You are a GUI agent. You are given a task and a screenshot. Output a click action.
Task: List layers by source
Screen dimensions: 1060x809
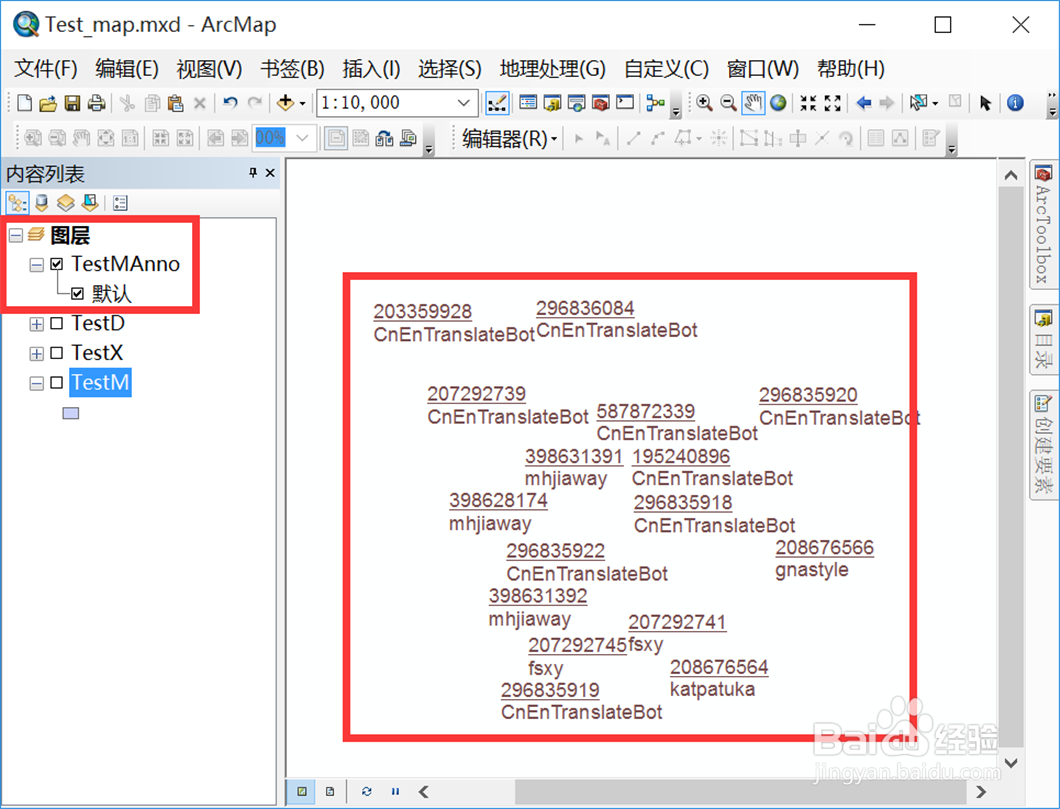pyautogui.click(x=42, y=203)
